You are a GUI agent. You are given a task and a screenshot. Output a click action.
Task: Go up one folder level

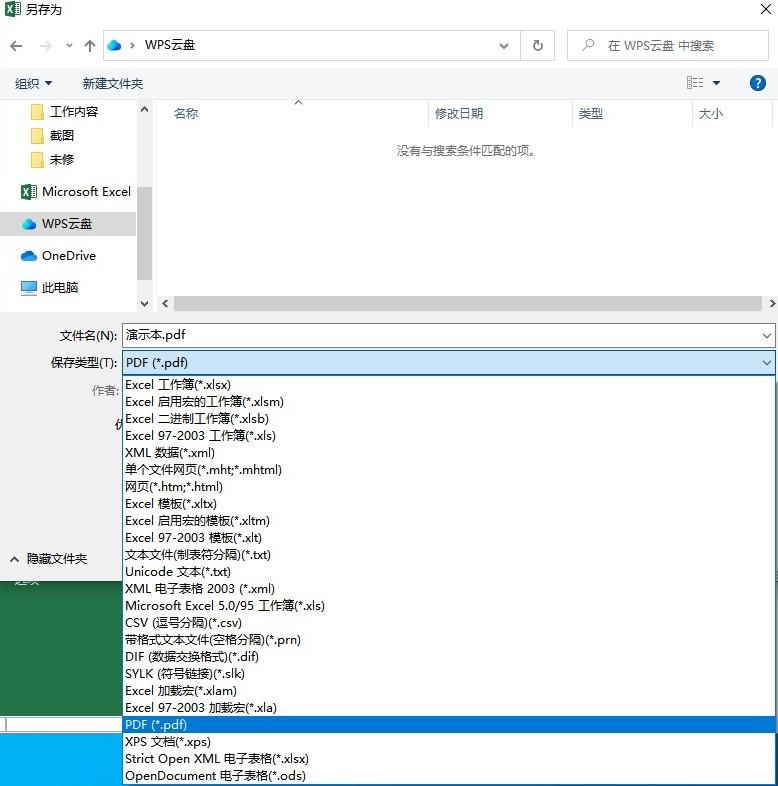[90, 46]
